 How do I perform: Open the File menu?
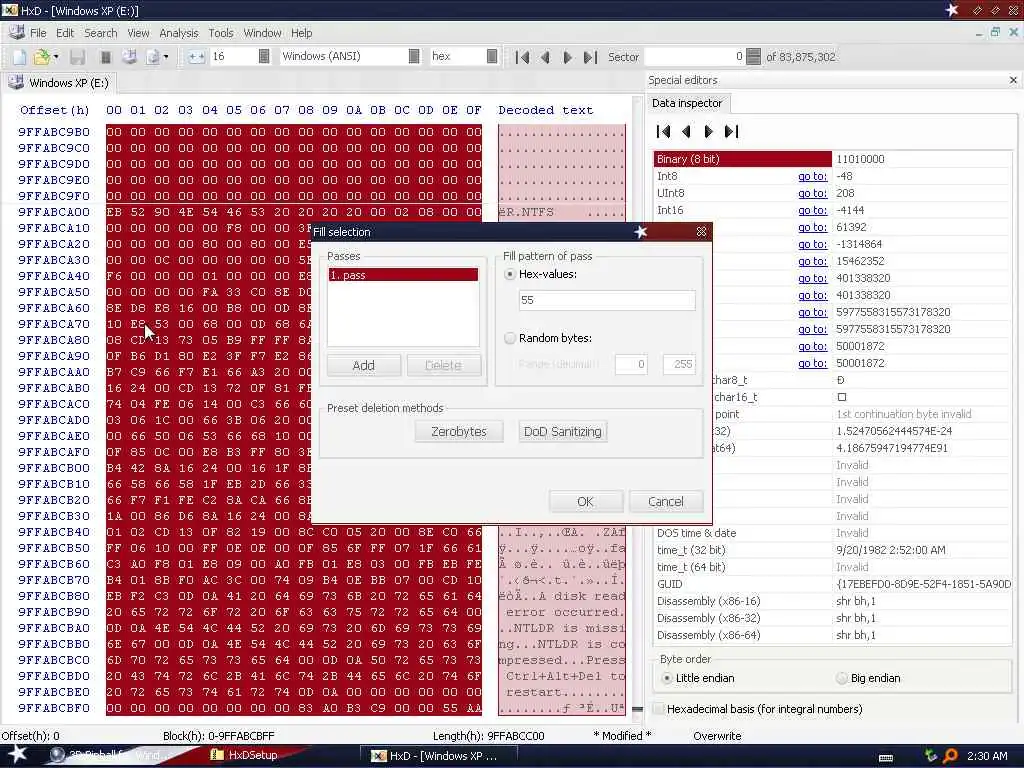point(38,33)
